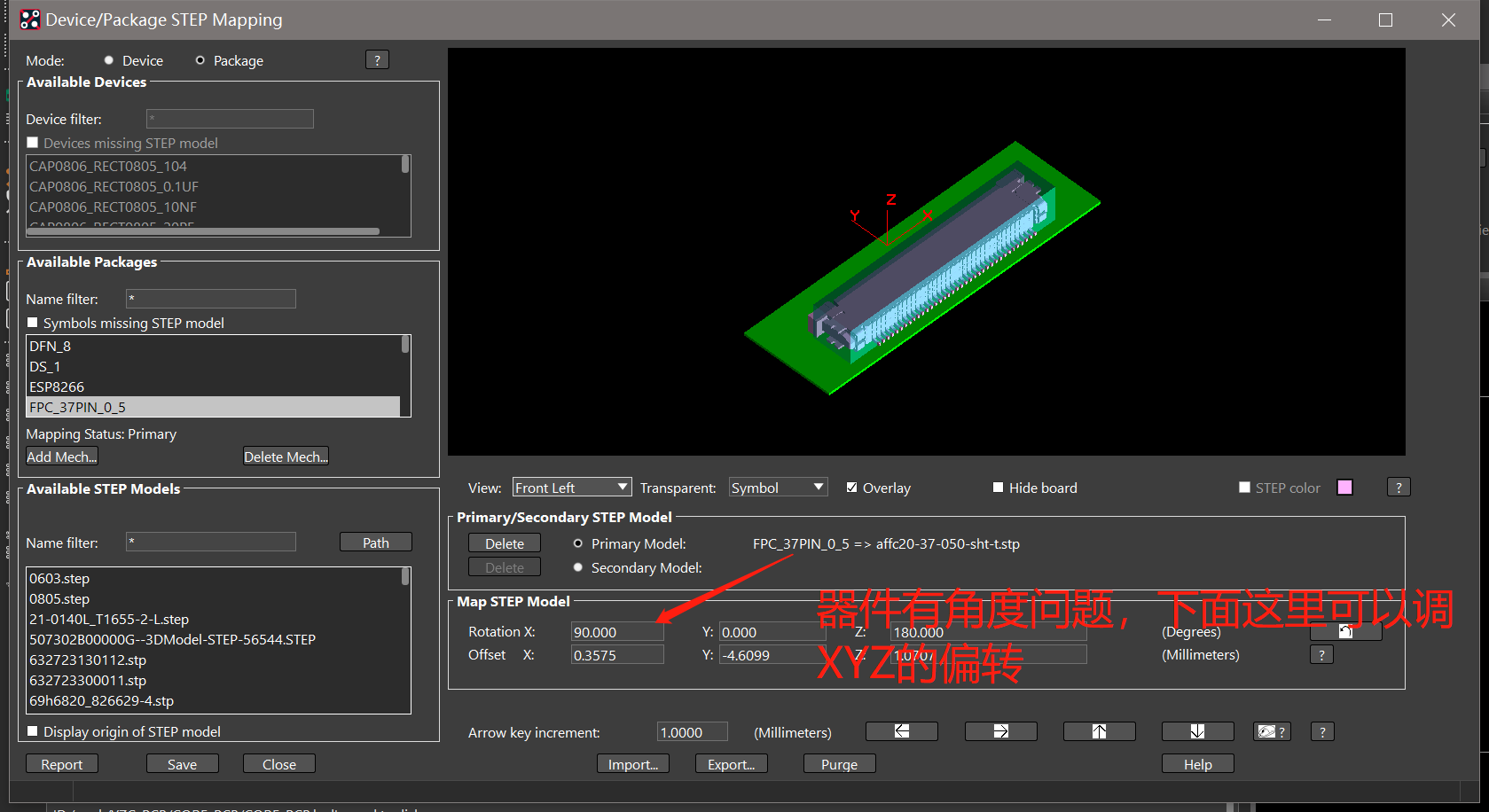
Task: Open the help question mark beside Mode
Action: [377, 60]
